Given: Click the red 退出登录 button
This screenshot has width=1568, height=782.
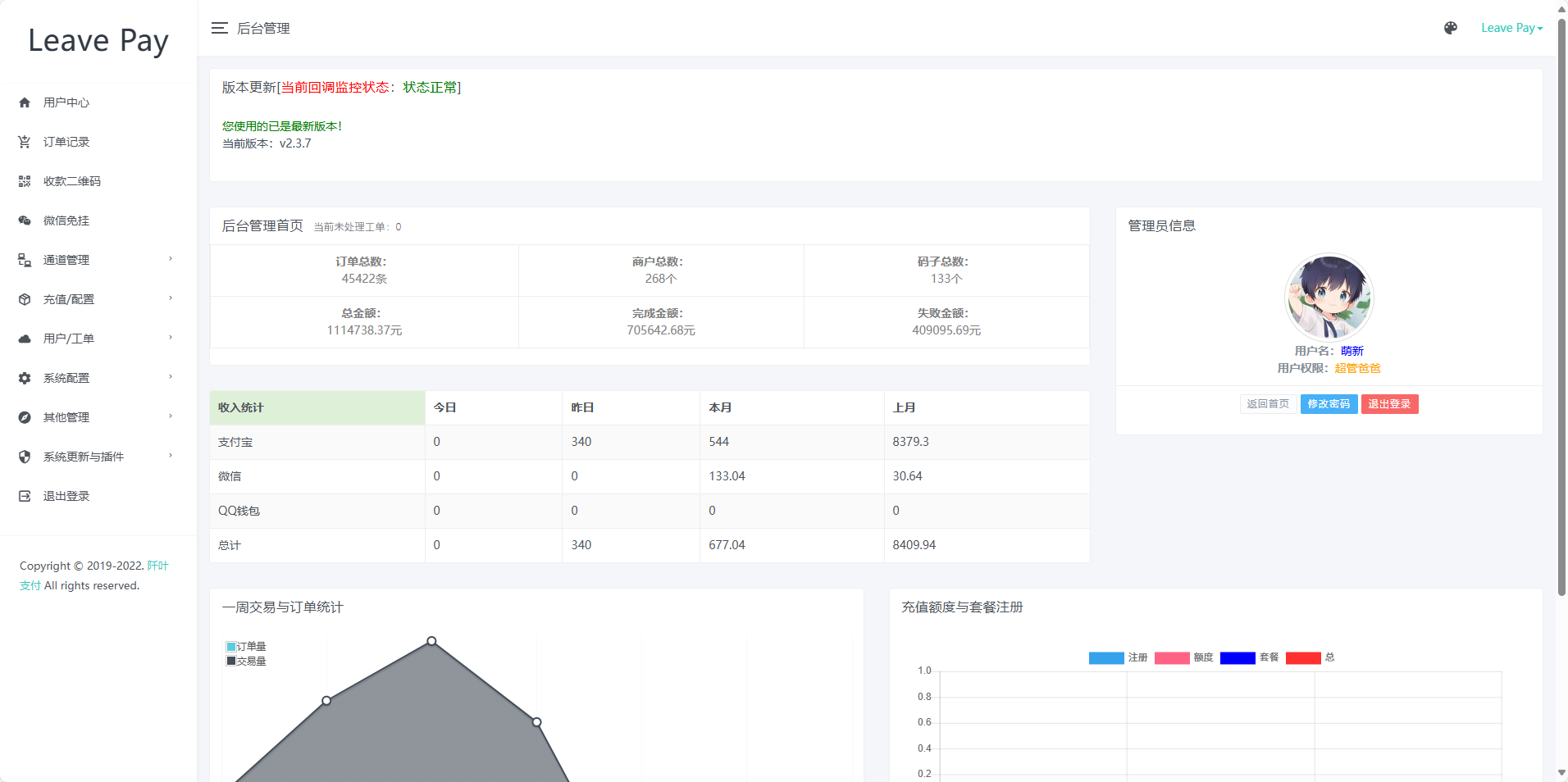Looking at the screenshot, I should coord(1390,404).
